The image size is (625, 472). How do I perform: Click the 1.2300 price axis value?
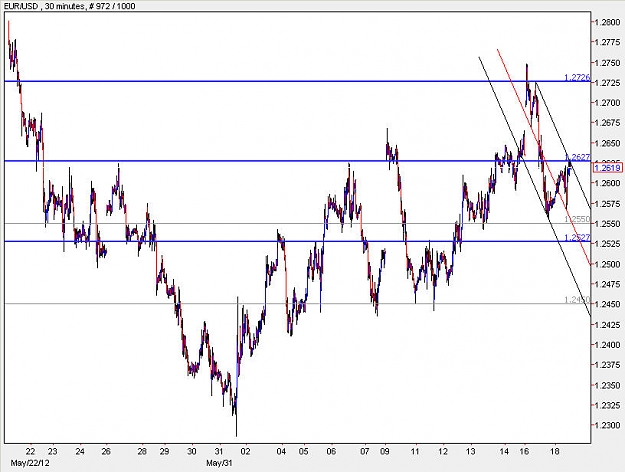click(607, 425)
